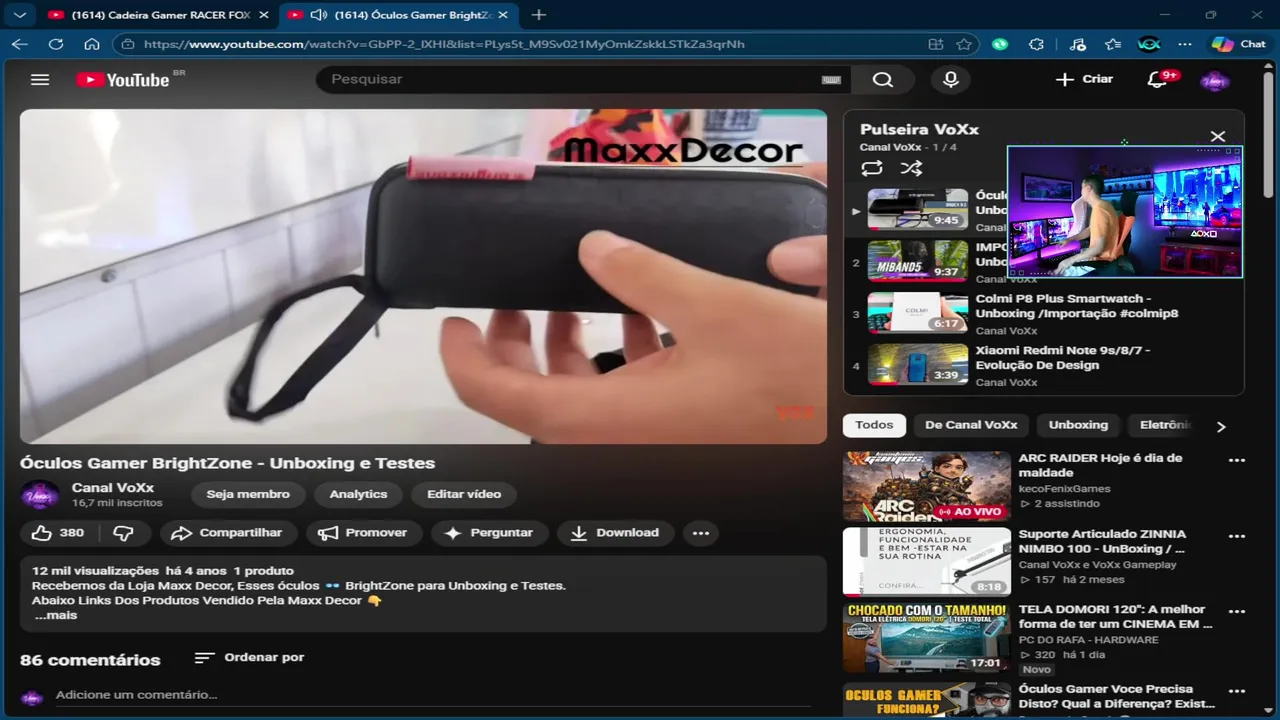Click Promover button
Image resolution: width=1280 pixels, height=720 pixels.
point(364,533)
